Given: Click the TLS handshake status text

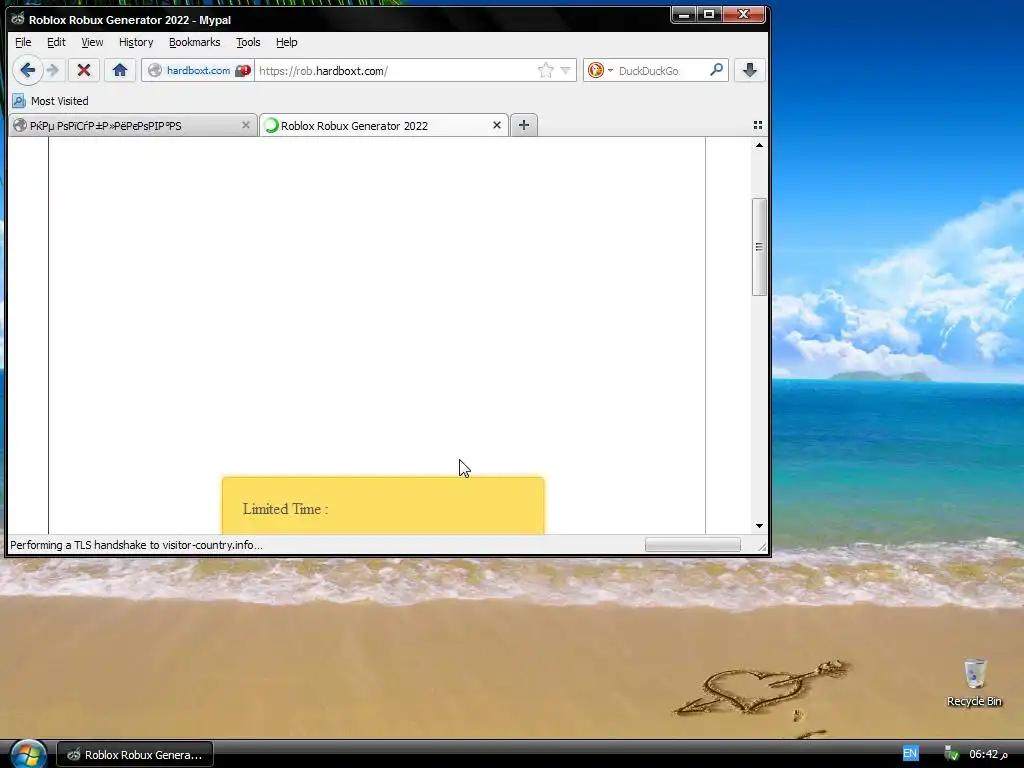Looking at the screenshot, I should pyautogui.click(x=136, y=545).
